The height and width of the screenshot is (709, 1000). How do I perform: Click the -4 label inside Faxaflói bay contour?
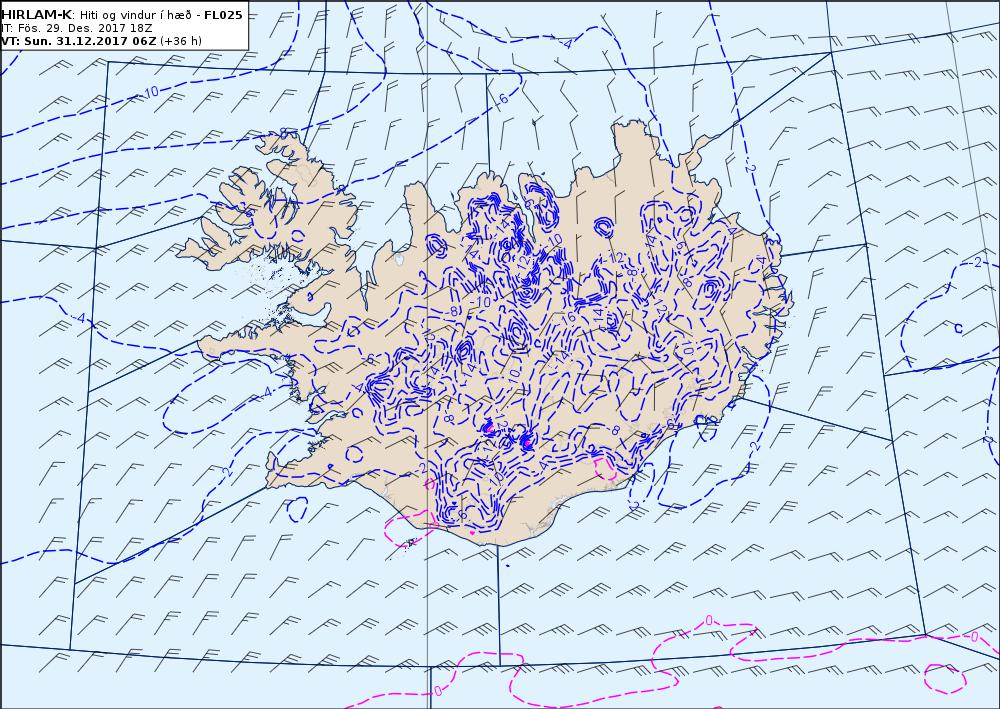pyautogui.click(x=266, y=391)
